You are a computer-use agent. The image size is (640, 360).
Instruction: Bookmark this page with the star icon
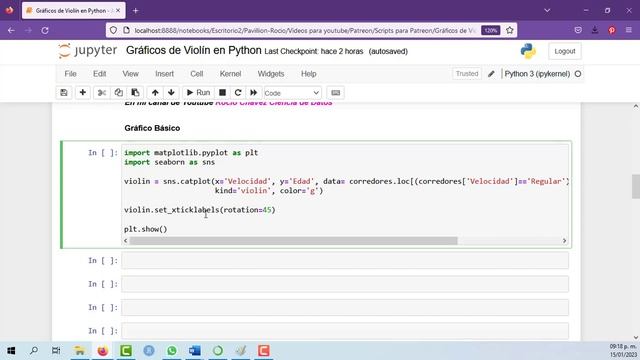(x=509, y=30)
